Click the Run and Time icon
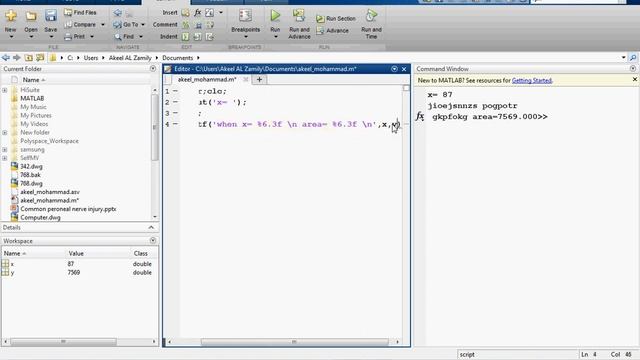This screenshot has height=360, width=640. 371,16
